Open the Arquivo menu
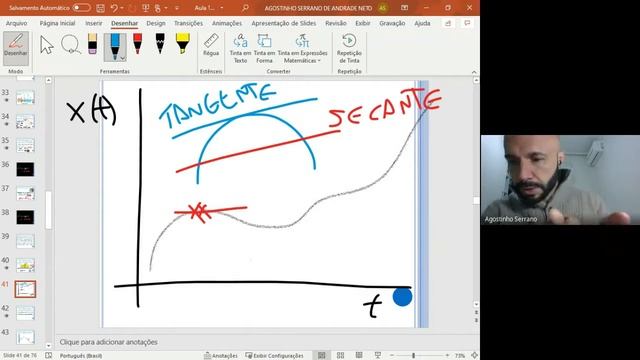640x360 pixels. 16,23
